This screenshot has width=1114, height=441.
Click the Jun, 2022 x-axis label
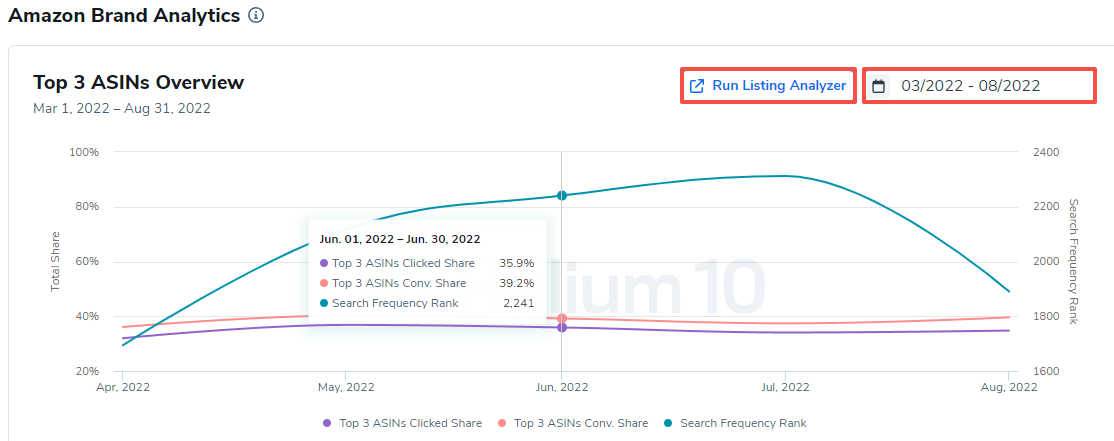(x=562, y=386)
